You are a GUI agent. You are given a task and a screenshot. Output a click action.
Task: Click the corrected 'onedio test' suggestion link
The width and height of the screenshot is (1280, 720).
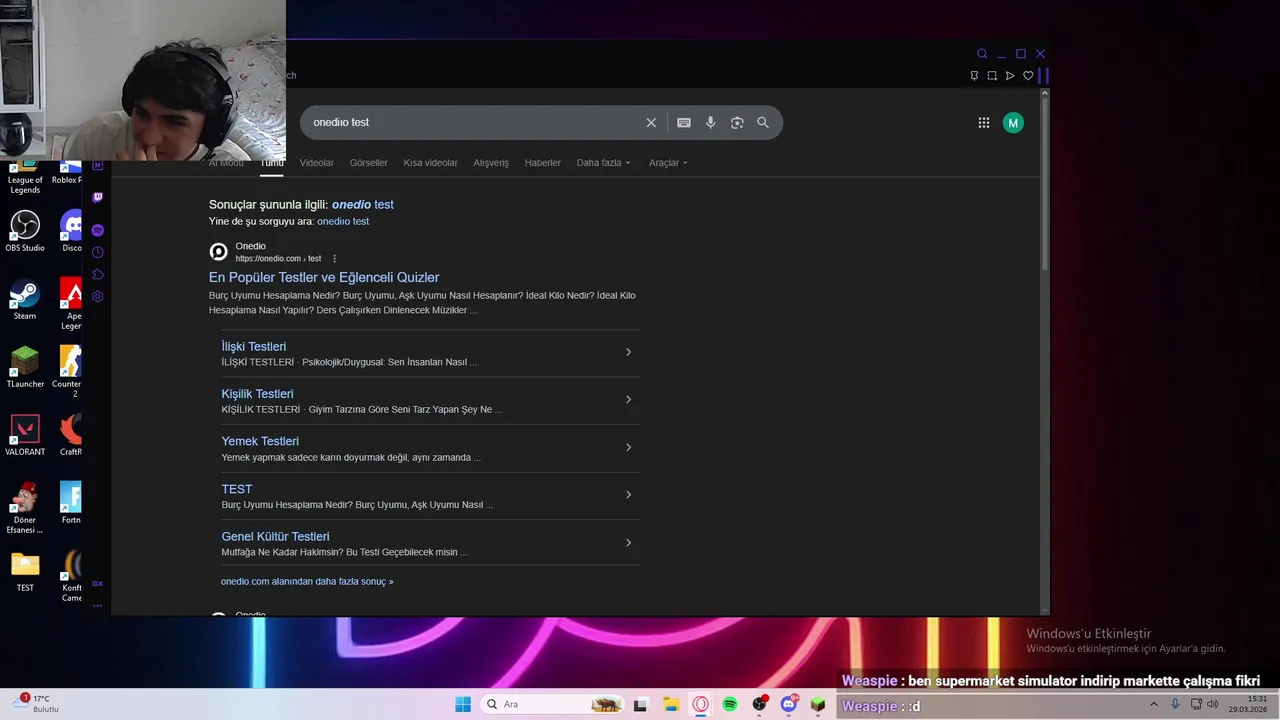(x=363, y=204)
